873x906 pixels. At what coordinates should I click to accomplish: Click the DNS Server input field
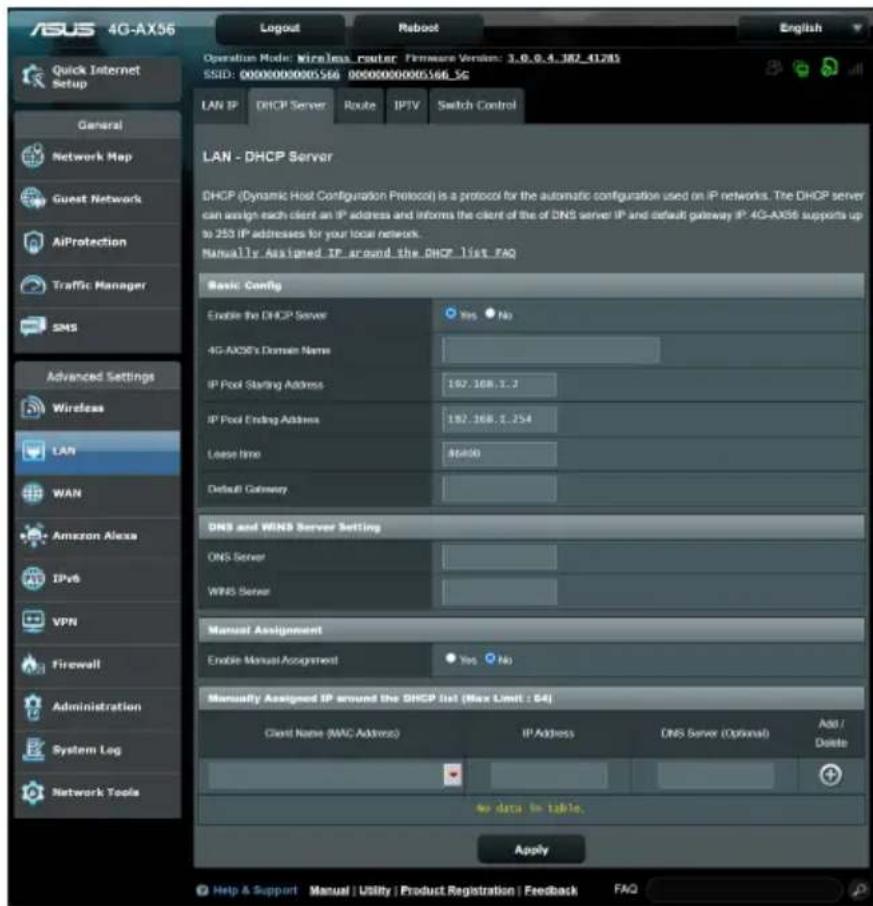[499, 556]
